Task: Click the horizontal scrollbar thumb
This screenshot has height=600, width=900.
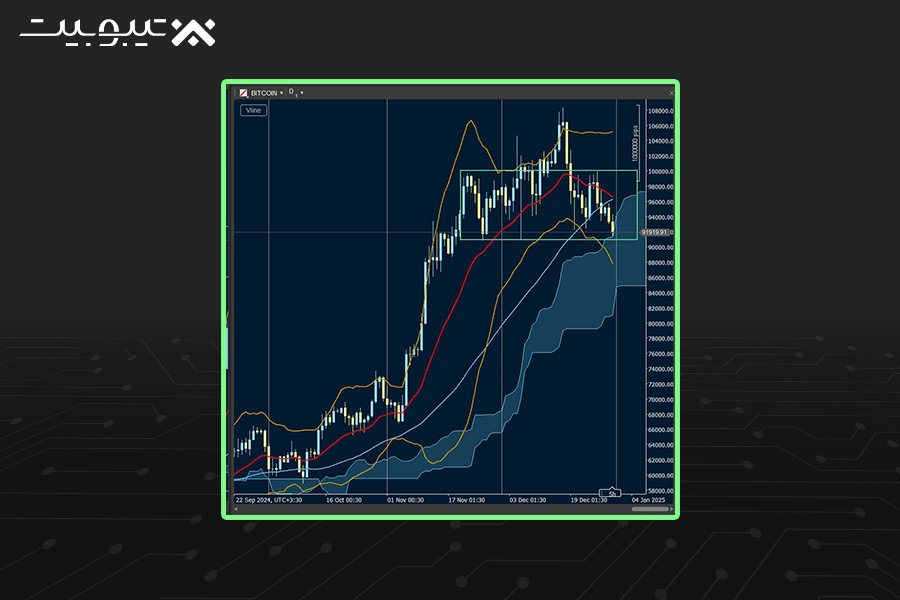Action: [650, 509]
